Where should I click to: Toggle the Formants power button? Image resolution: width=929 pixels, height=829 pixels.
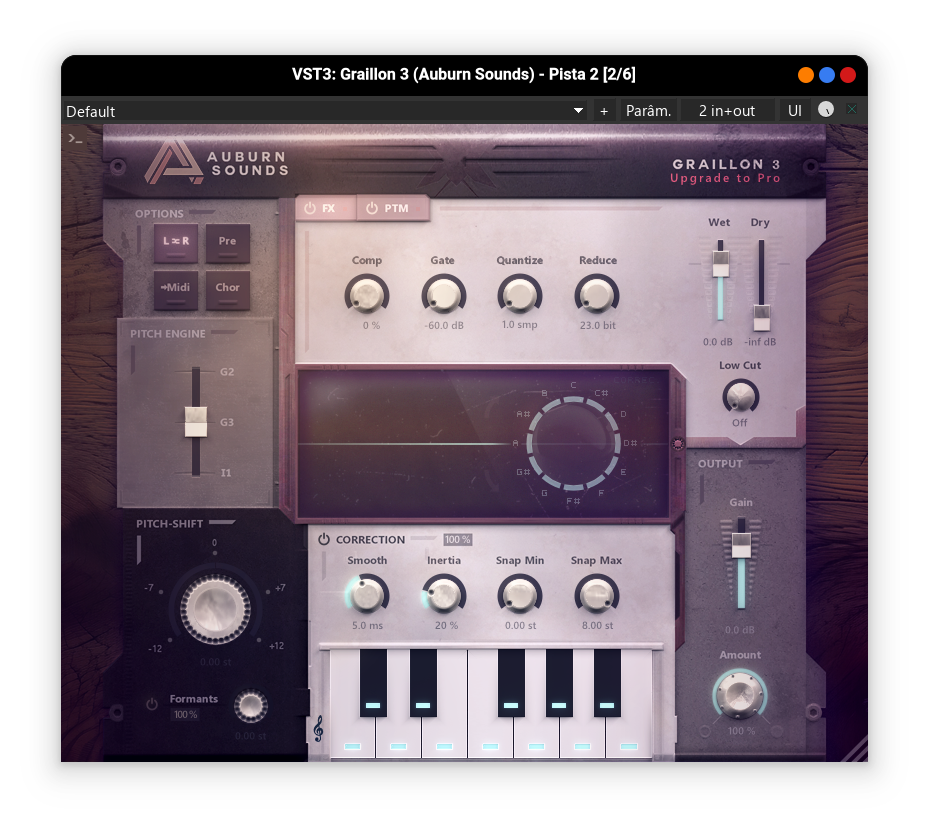pos(152,704)
